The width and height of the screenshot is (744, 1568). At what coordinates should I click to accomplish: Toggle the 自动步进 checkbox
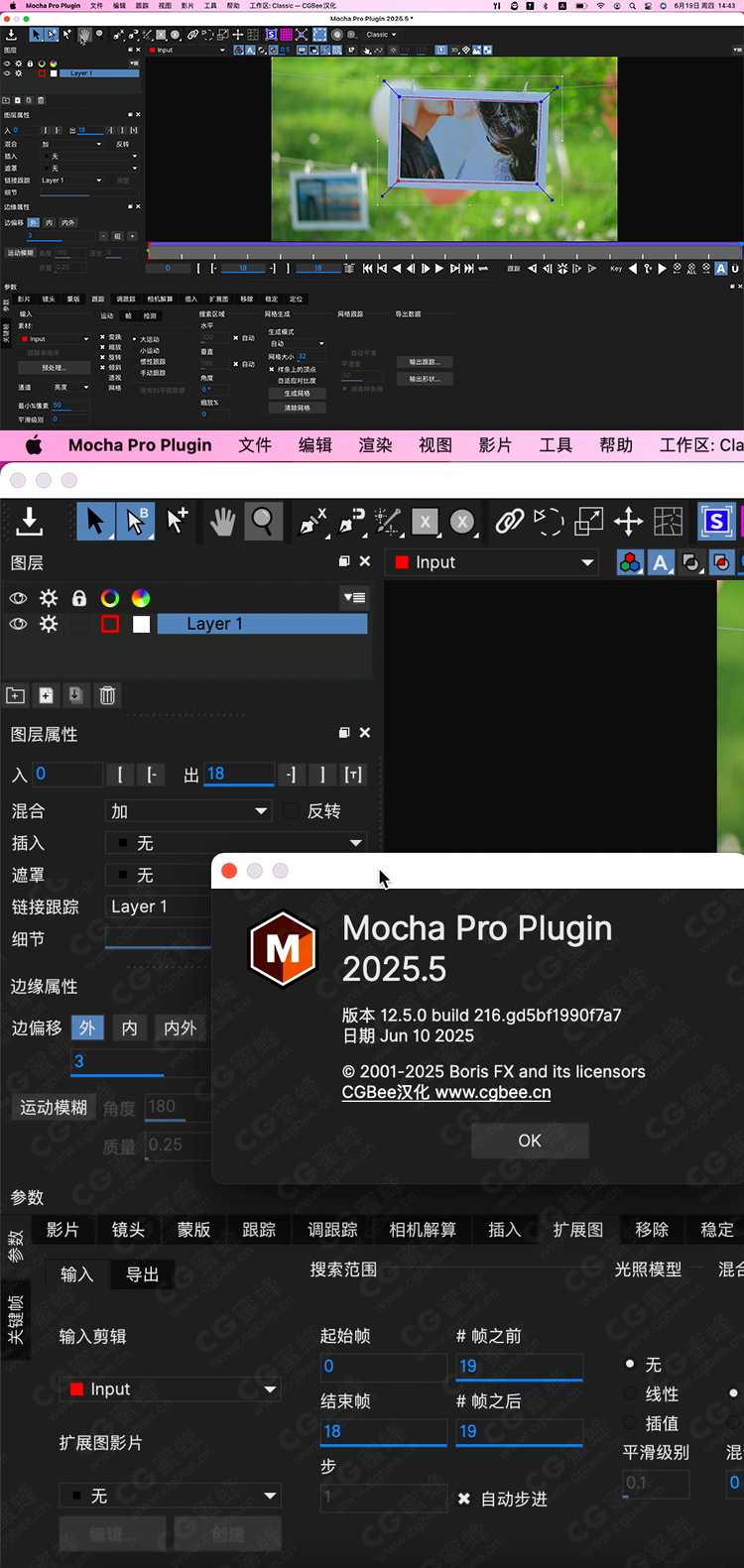pyautogui.click(x=464, y=1499)
